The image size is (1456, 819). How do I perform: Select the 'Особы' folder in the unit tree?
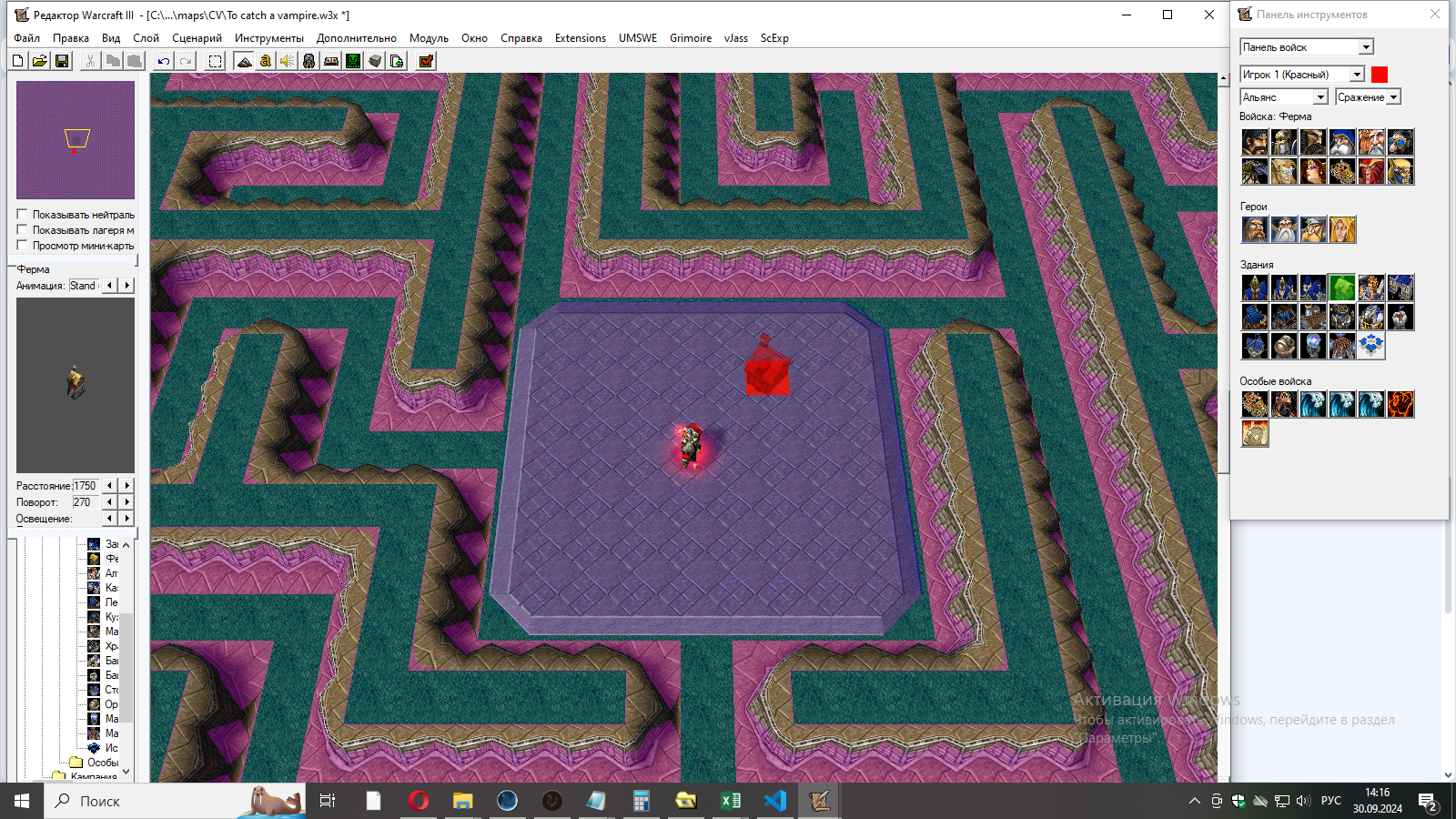tap(95, 763)
